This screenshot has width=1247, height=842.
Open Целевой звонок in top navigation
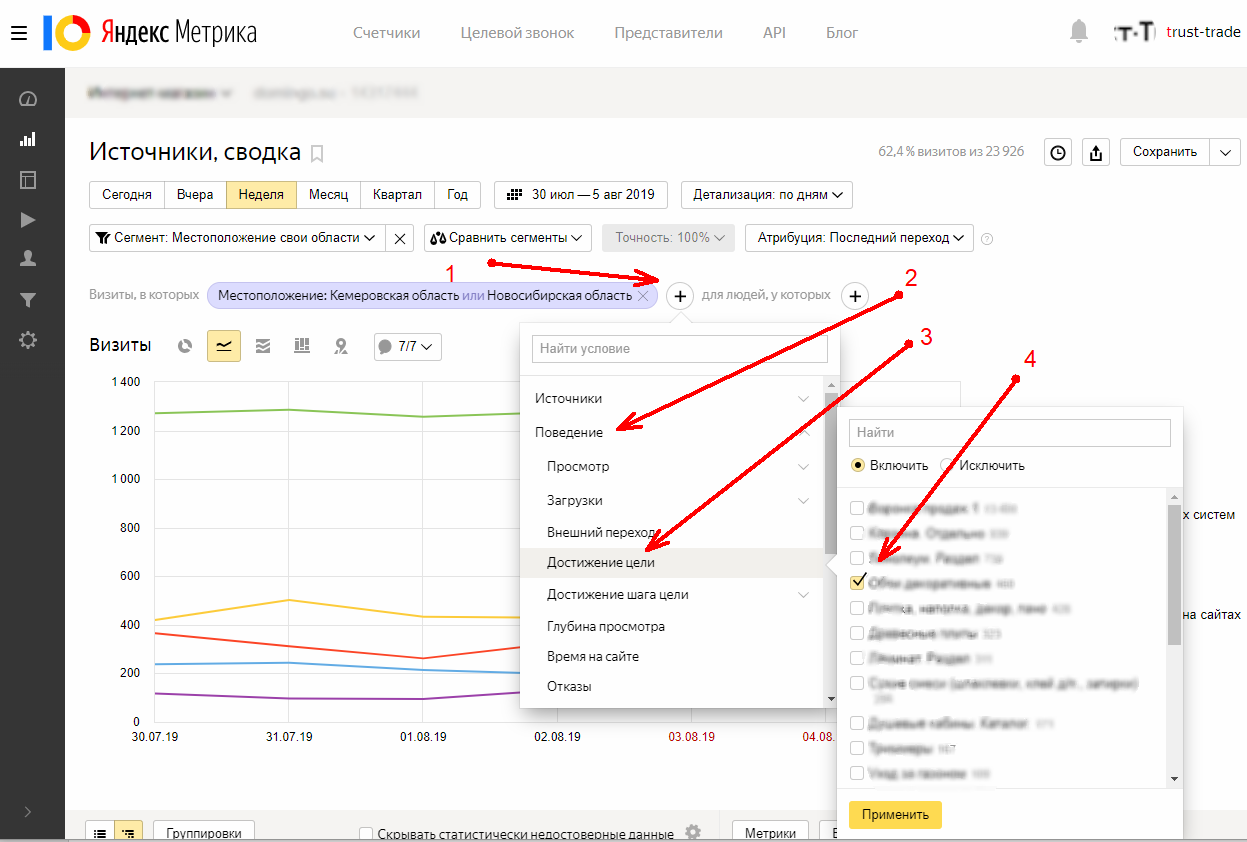point(517,33)
